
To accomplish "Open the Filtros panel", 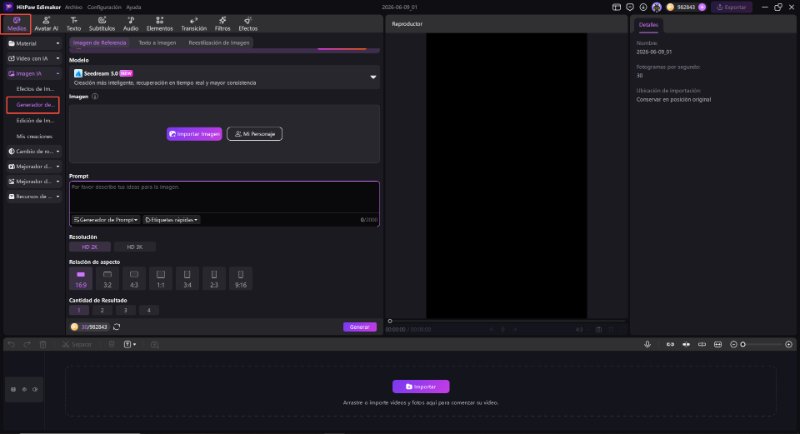I will (x=222, y=24).
